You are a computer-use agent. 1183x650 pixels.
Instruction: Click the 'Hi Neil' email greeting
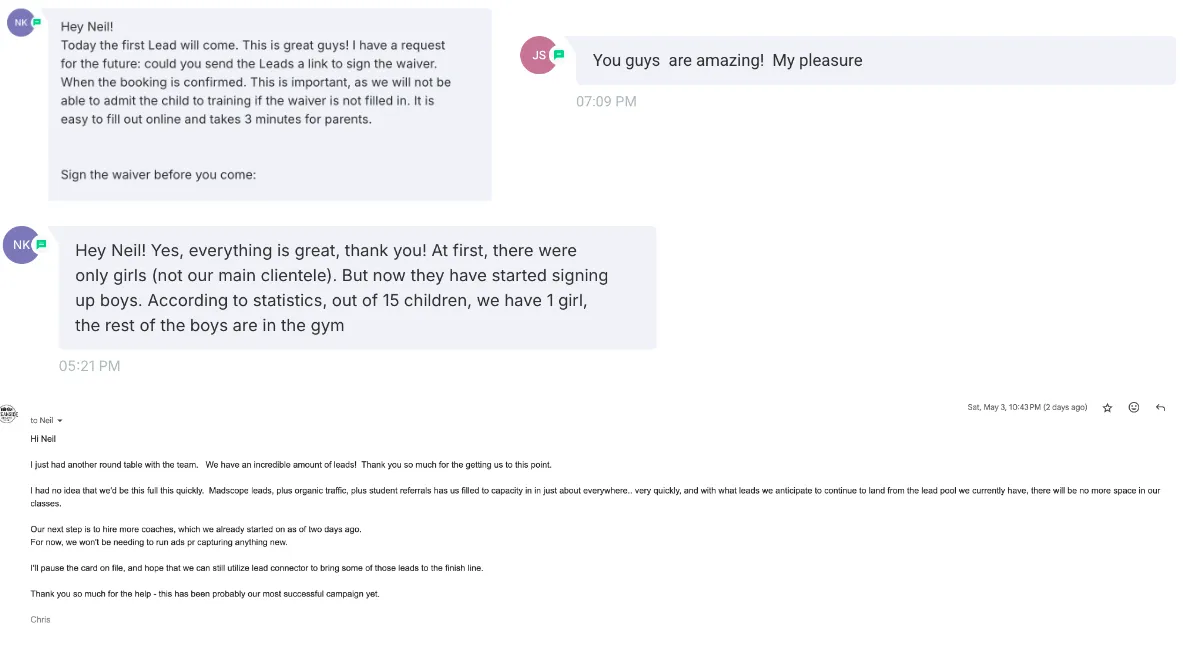point(43,439)
